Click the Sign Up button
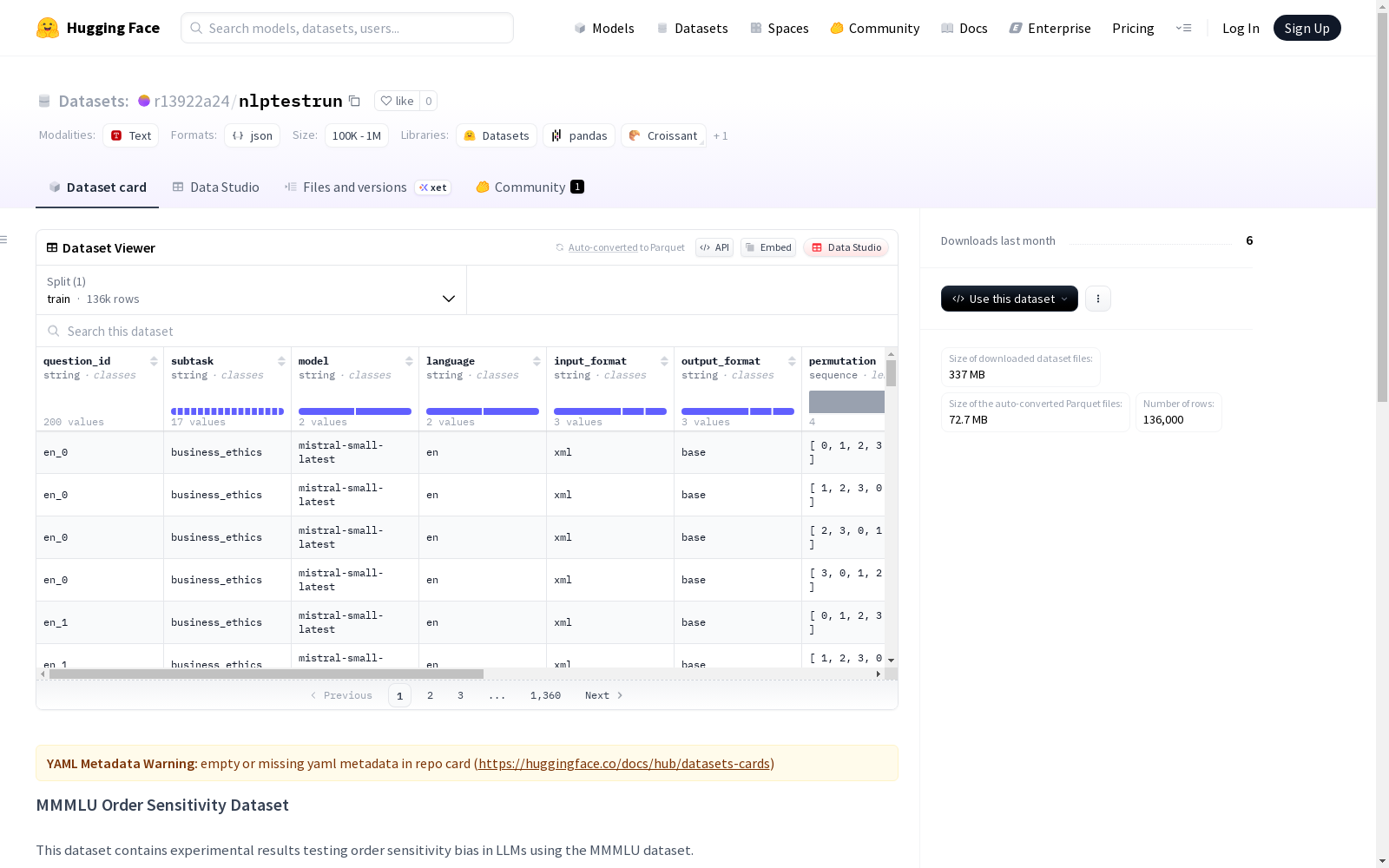 tap(1307, 28)
